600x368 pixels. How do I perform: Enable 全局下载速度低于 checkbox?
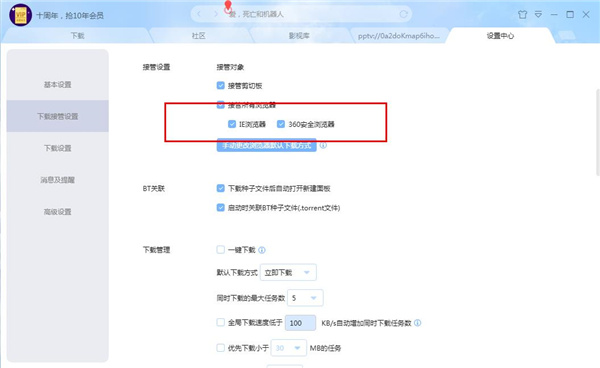220,322
